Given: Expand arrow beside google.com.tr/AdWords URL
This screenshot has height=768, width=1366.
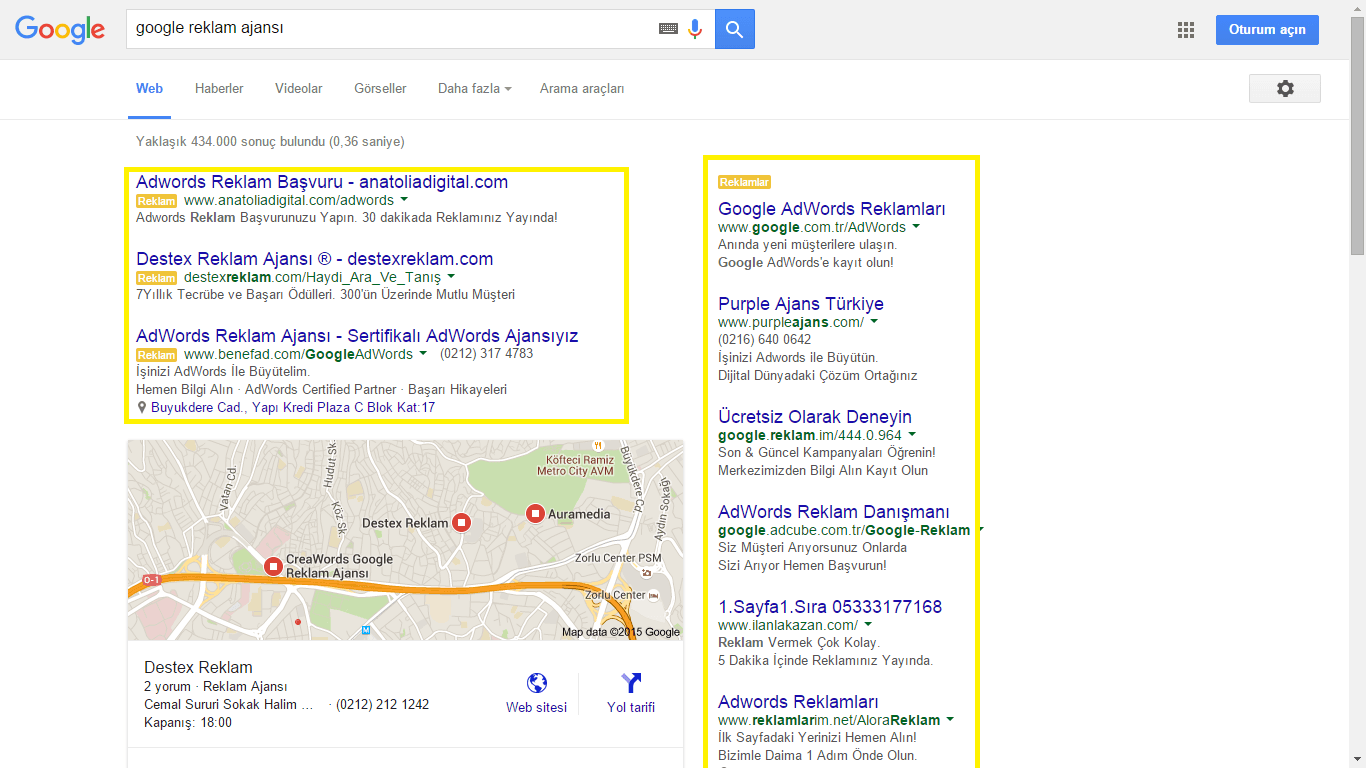Looking at the screenshot, I should tap(916, 227).
